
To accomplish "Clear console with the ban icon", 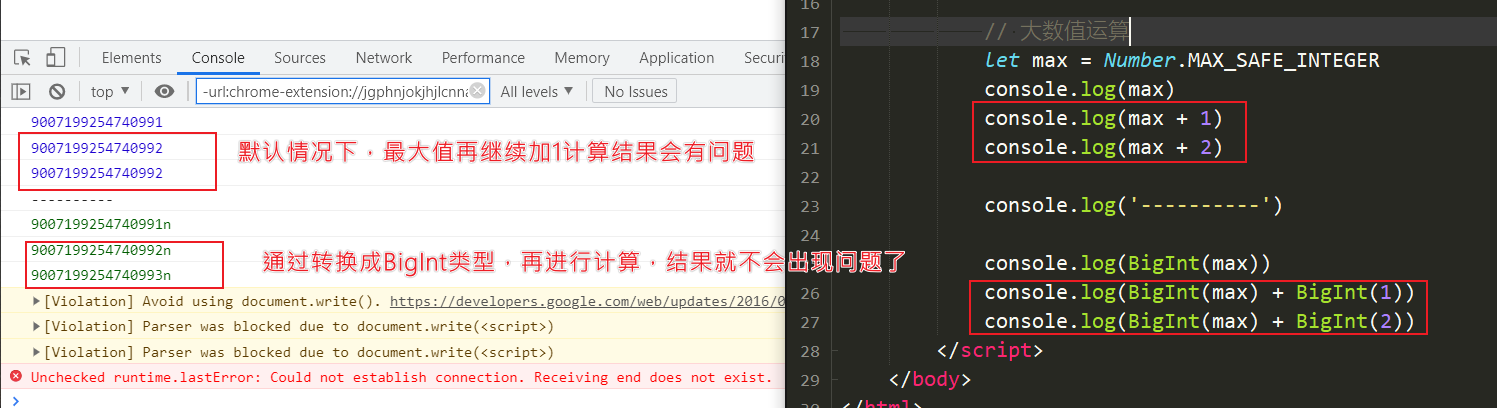I will [57, 92].
